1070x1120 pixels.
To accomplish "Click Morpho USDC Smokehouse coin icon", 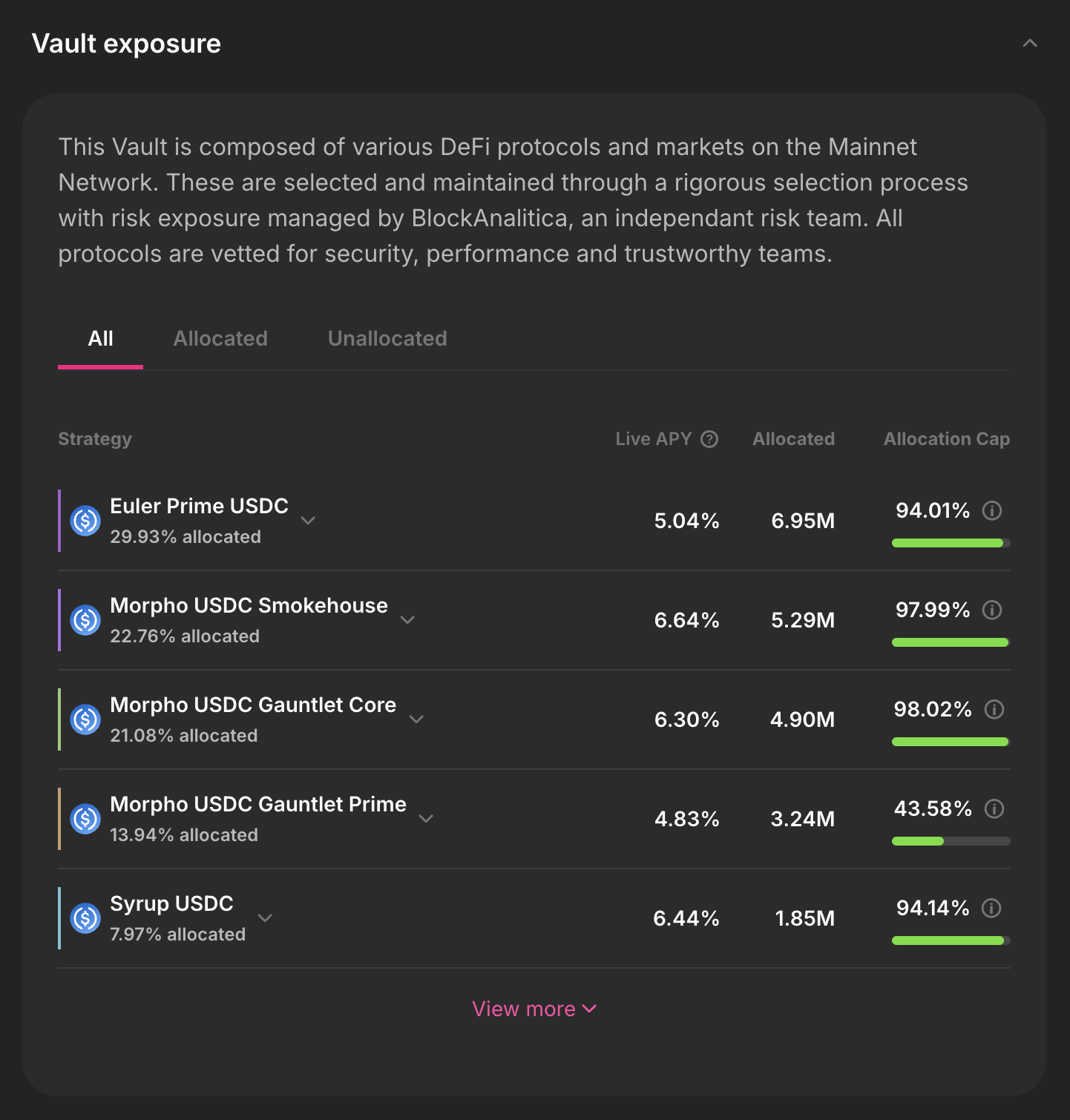I will click(85, 620).
